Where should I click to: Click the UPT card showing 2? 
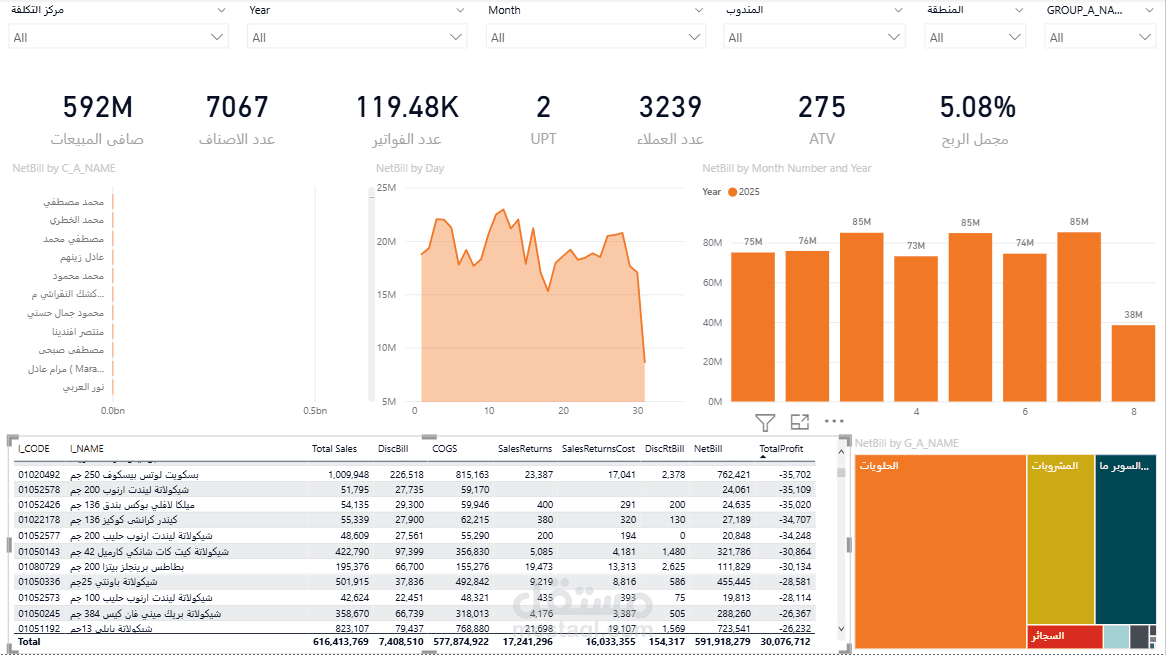[544, 119]
